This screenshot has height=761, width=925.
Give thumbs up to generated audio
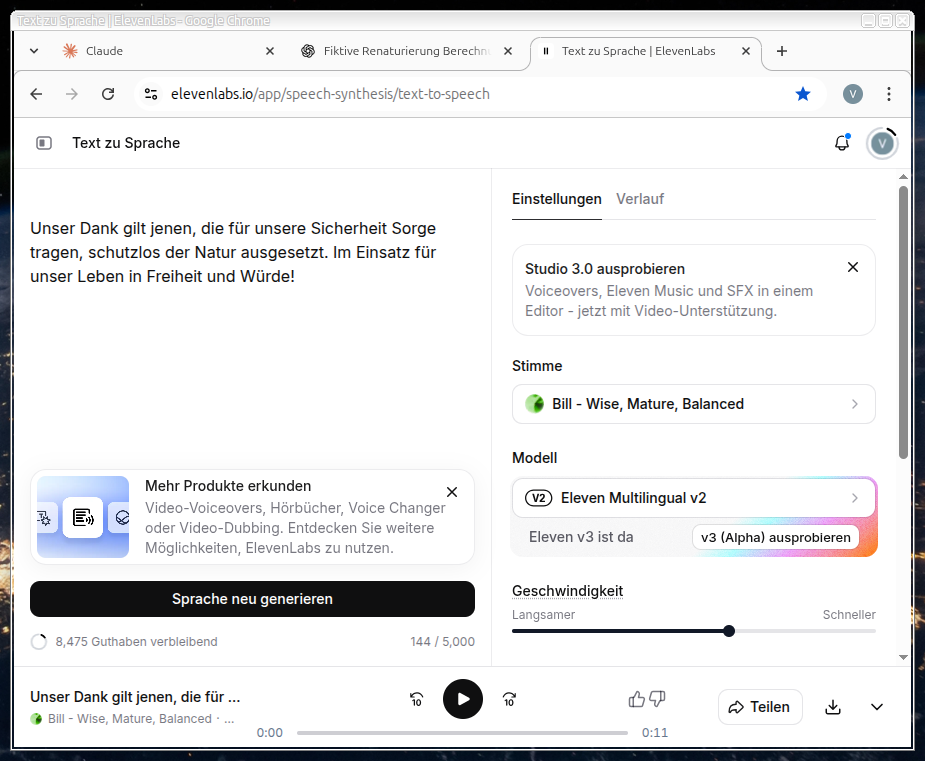pyautogui.click(x=636, y=699)
